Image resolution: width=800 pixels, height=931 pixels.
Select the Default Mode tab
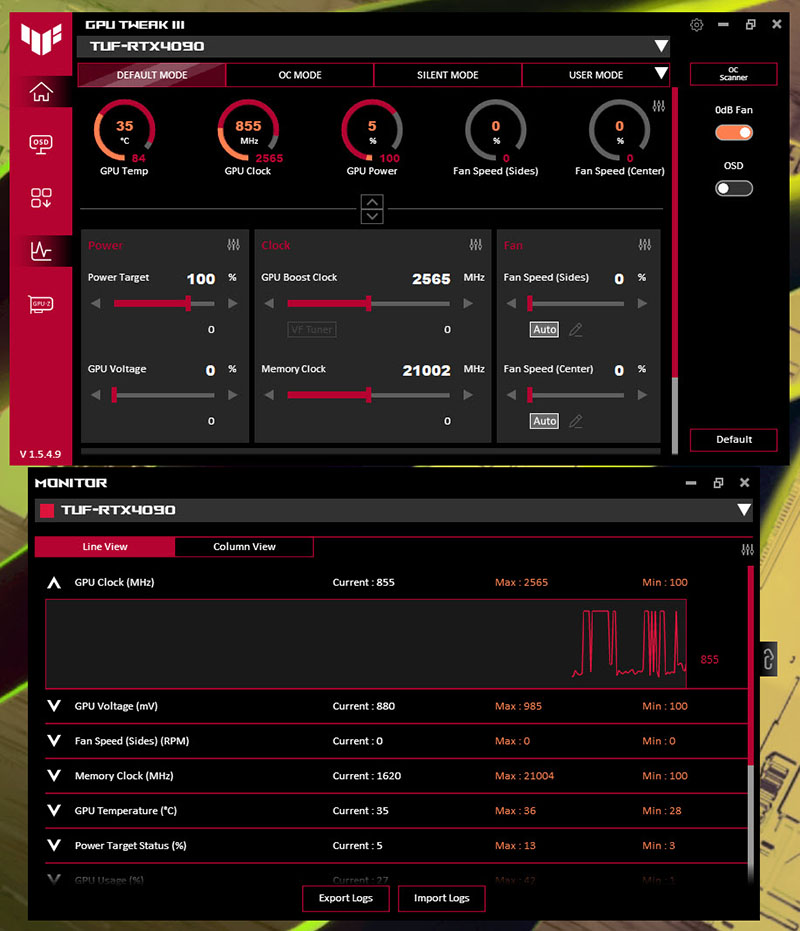151,75
